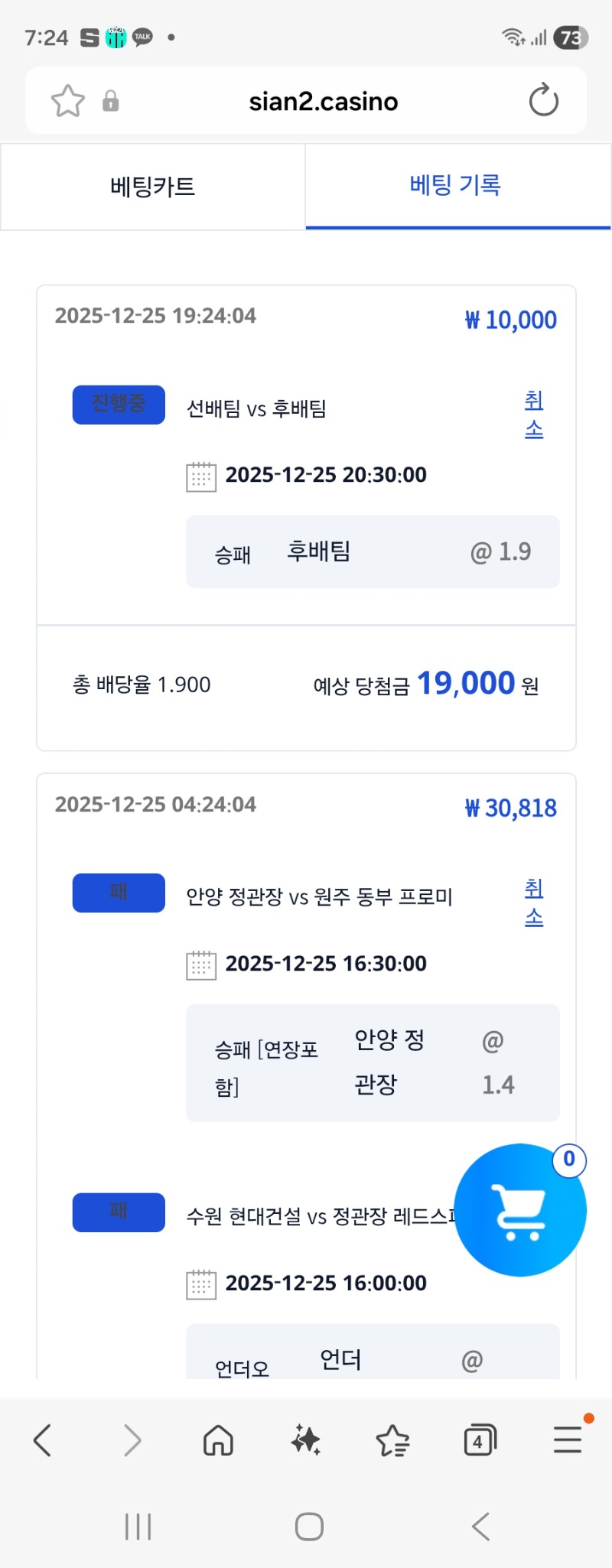Switch to 베팅카트 tab
This screenshot has width=612, height=1568.
coord(153,187)
